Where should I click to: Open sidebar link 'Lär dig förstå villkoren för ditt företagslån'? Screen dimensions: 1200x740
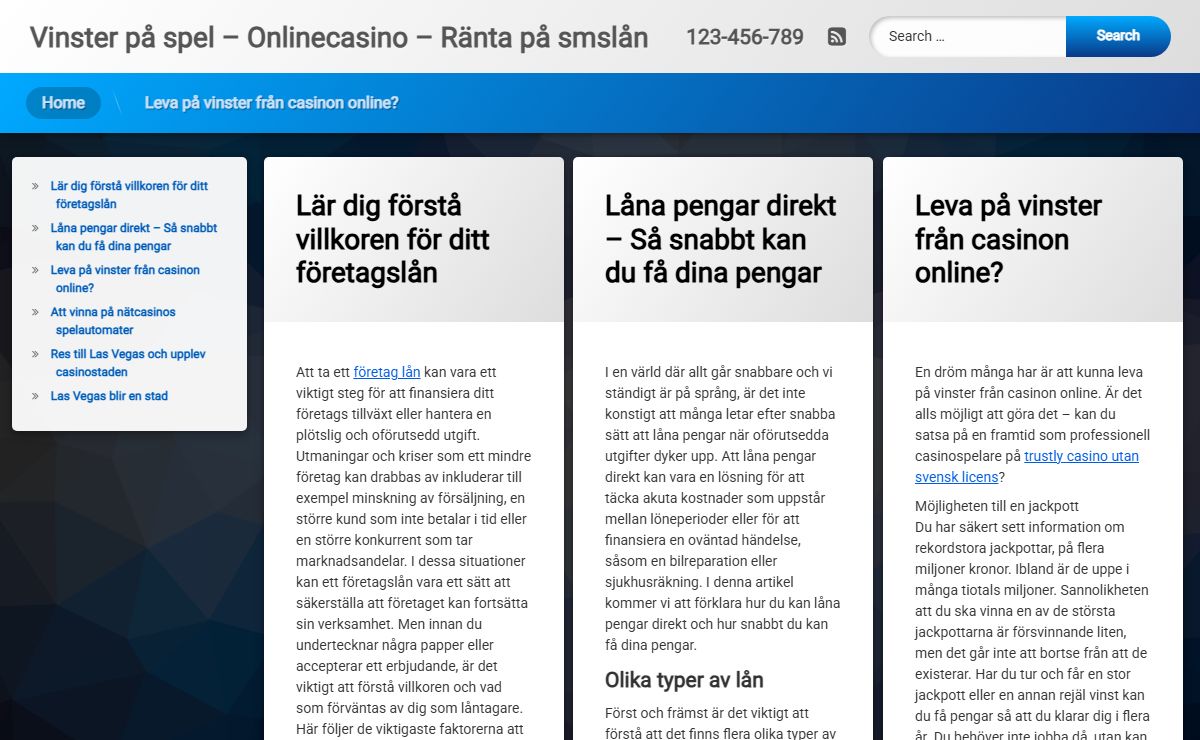point(130,195)
